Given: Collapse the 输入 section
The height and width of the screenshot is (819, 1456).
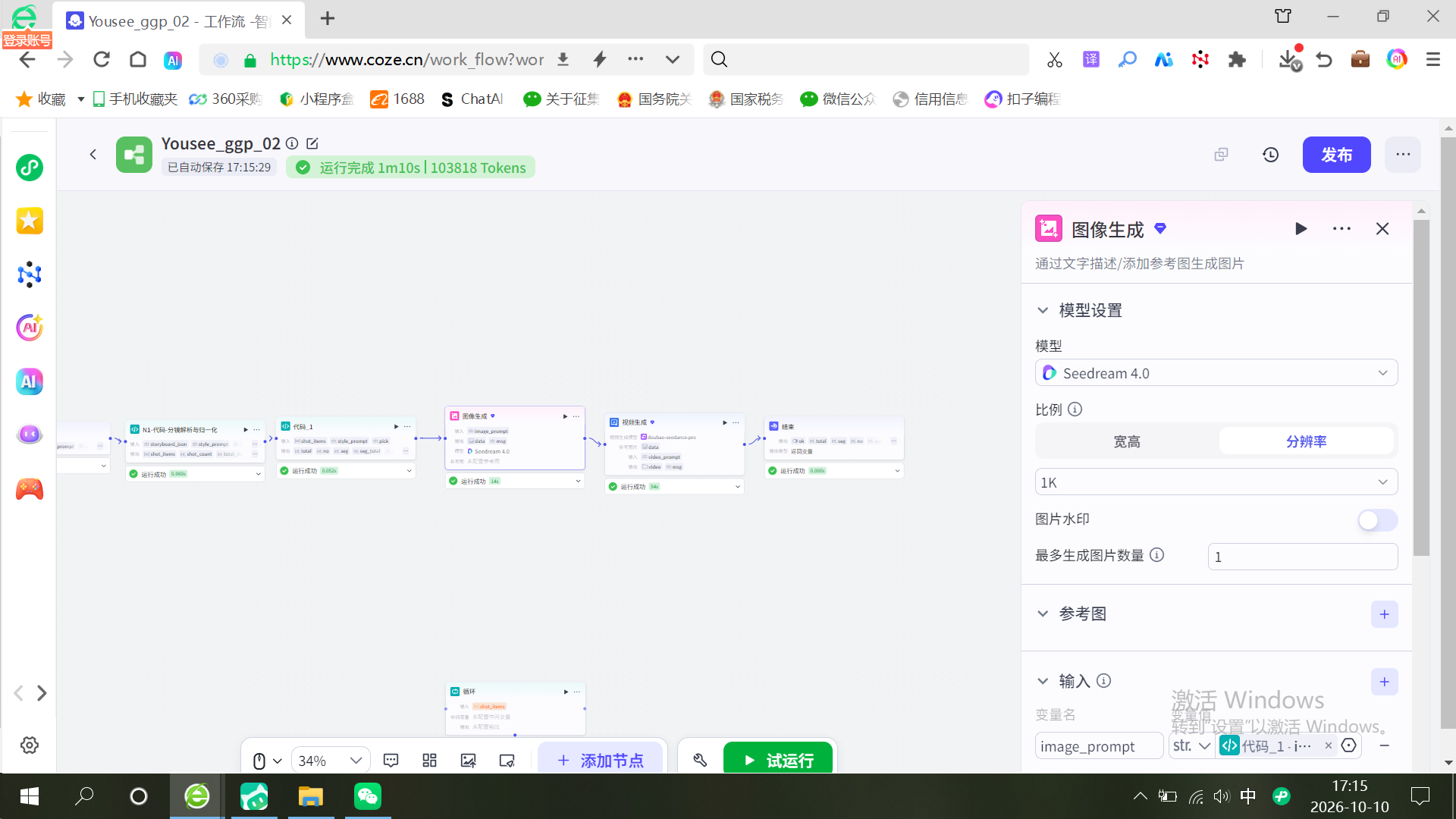Looking at the screenshot, I should coord(1043,681).
